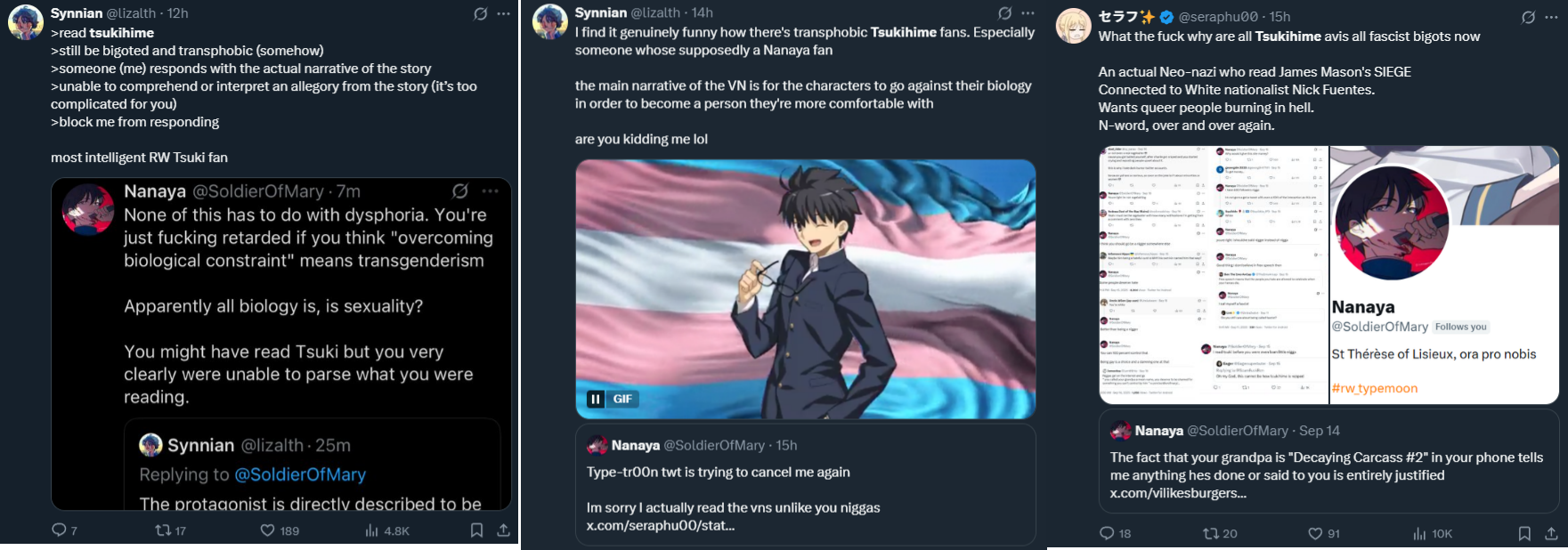Viewport: 1568px width, 550px height.
Task: Repost the tweet with 20 reposts
Action: [x=1211, y=533]
